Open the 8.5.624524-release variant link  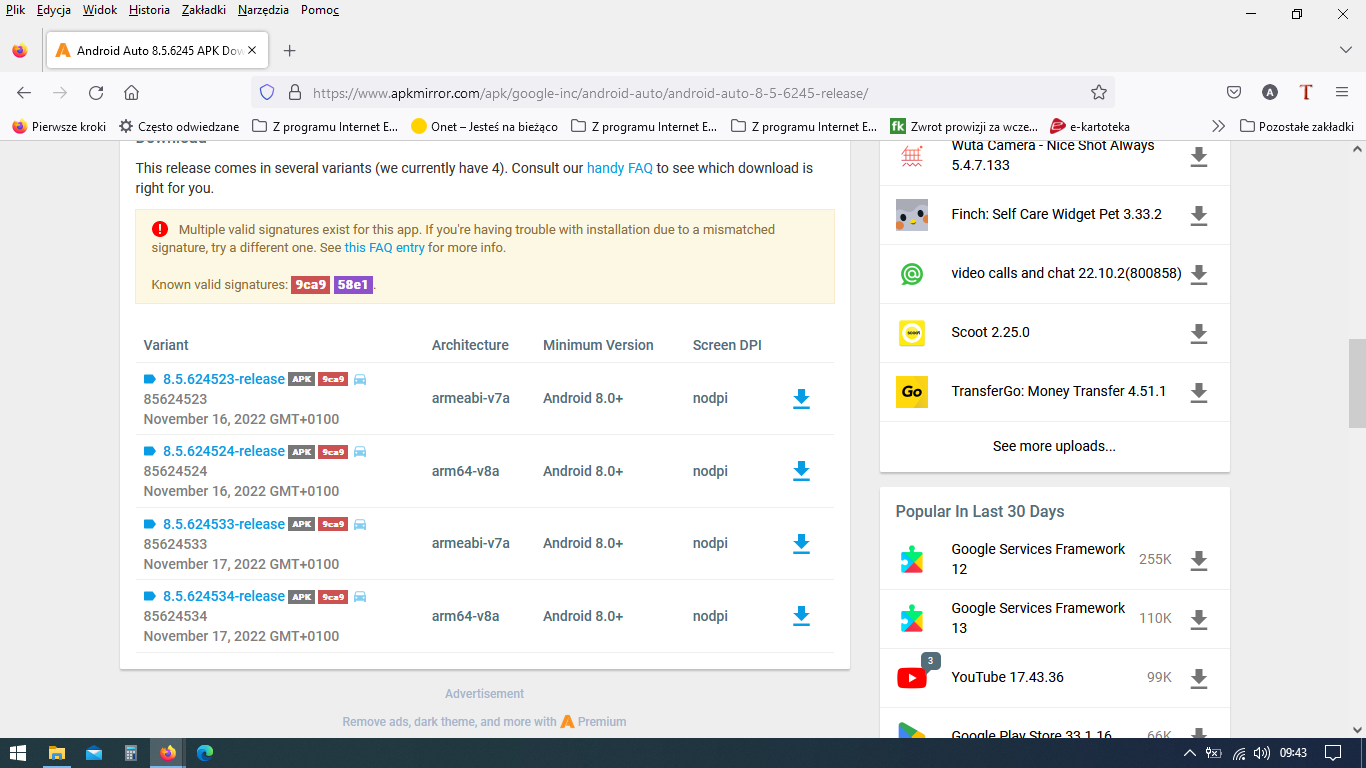pos(224,452)
